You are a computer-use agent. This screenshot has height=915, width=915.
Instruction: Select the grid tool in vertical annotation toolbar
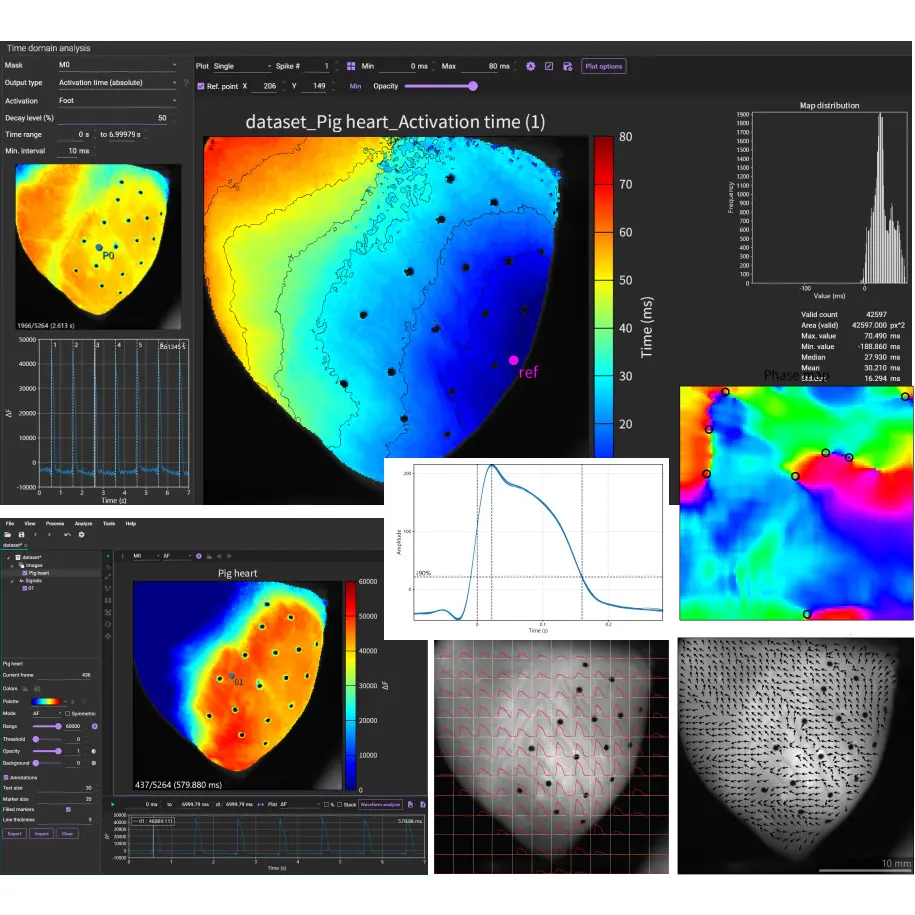coord(108,600)
